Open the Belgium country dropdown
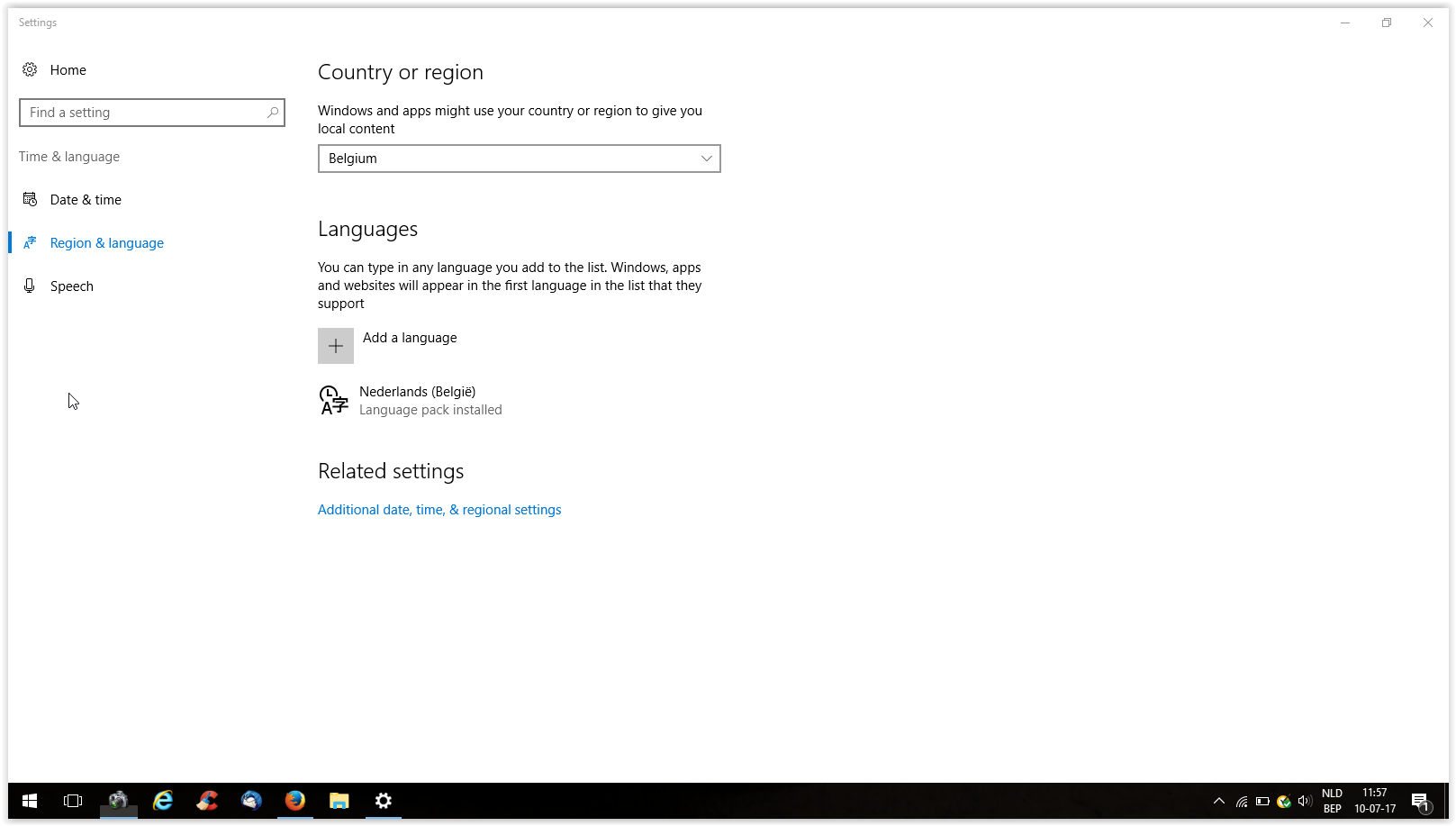This screenshot has height=826, width=1456. coord(520,159)
